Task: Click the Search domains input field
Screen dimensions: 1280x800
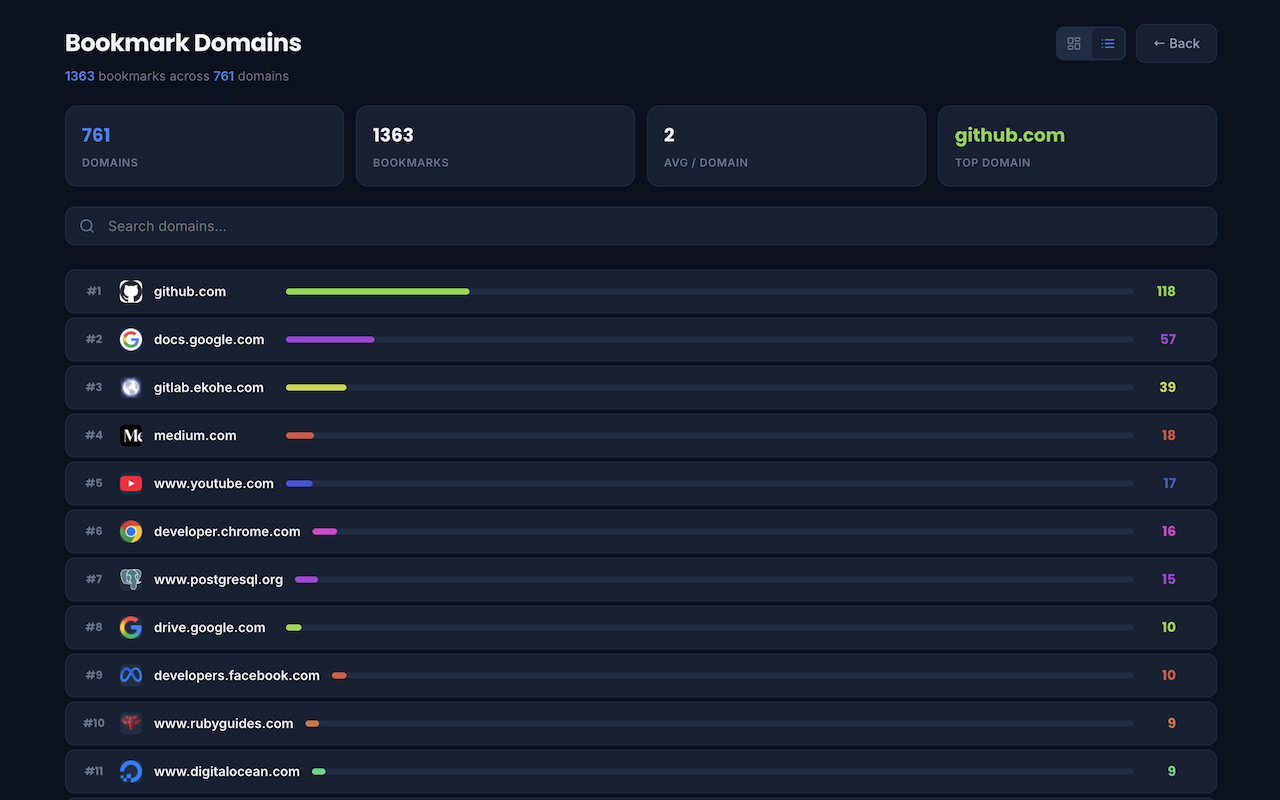Action: coord(641,226)
